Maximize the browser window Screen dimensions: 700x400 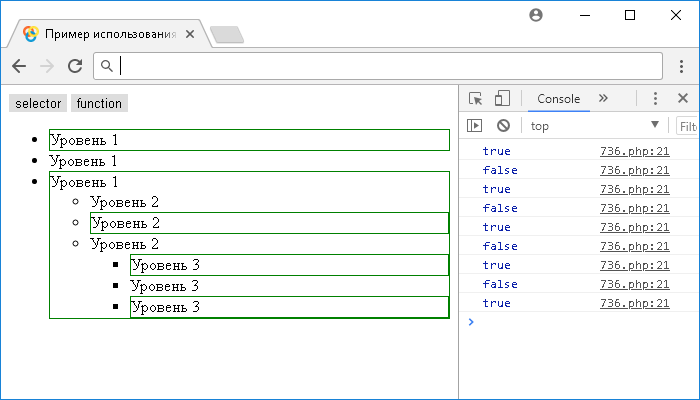629,15
